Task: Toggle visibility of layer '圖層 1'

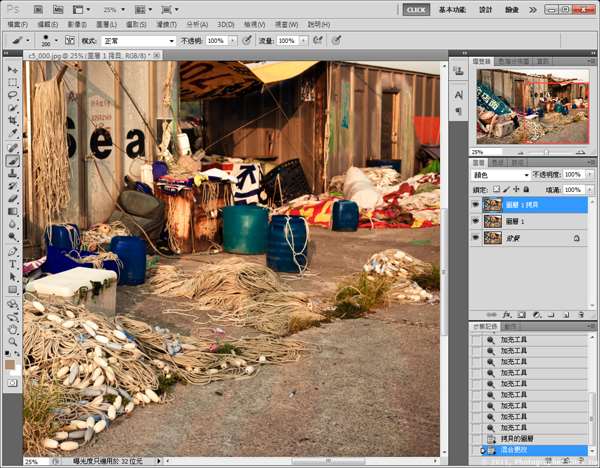Action: point(476,221)
